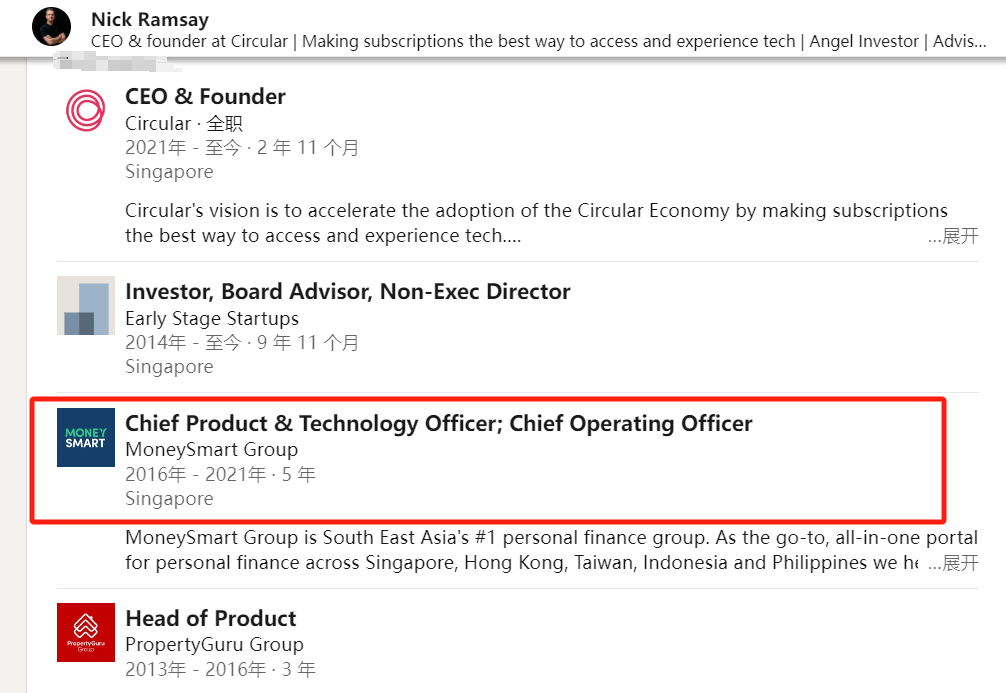Click the PropertyGuru Group company name
Viewport: 1006px width, 693px height.
[214, 645]
